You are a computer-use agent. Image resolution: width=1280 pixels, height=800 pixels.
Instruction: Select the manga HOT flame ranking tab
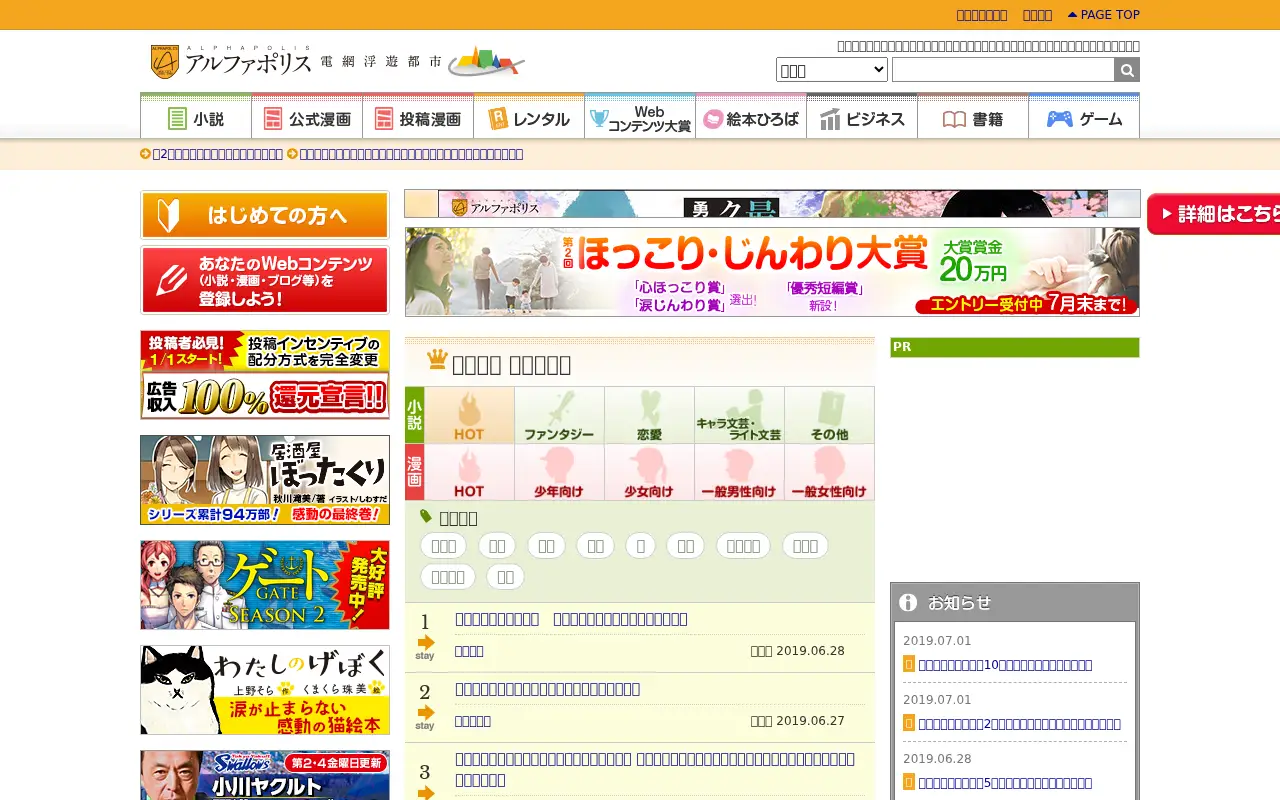tap(469, 472)
